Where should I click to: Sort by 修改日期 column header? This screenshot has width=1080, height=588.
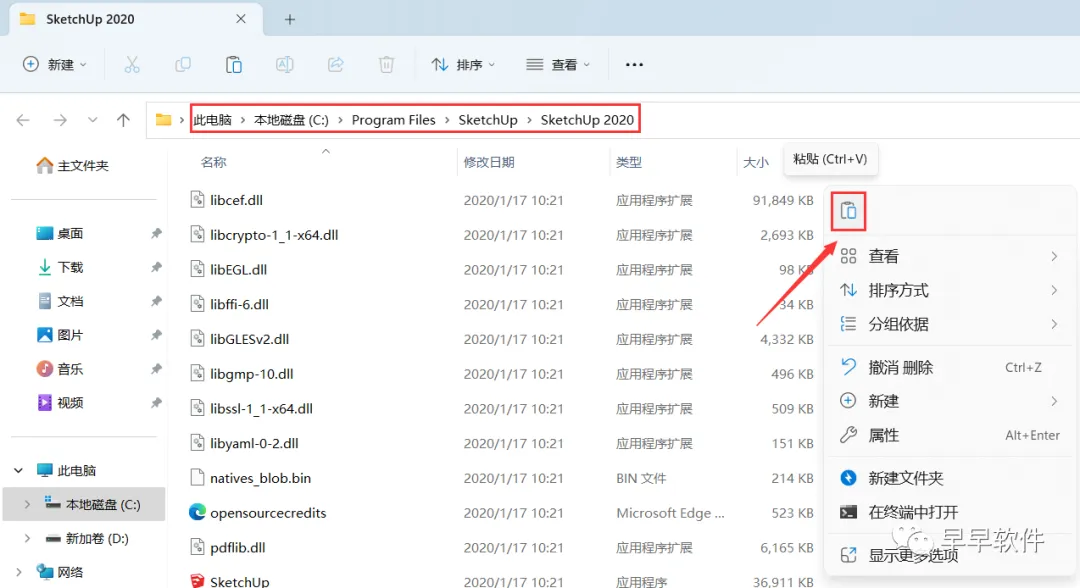click(489, 162)
